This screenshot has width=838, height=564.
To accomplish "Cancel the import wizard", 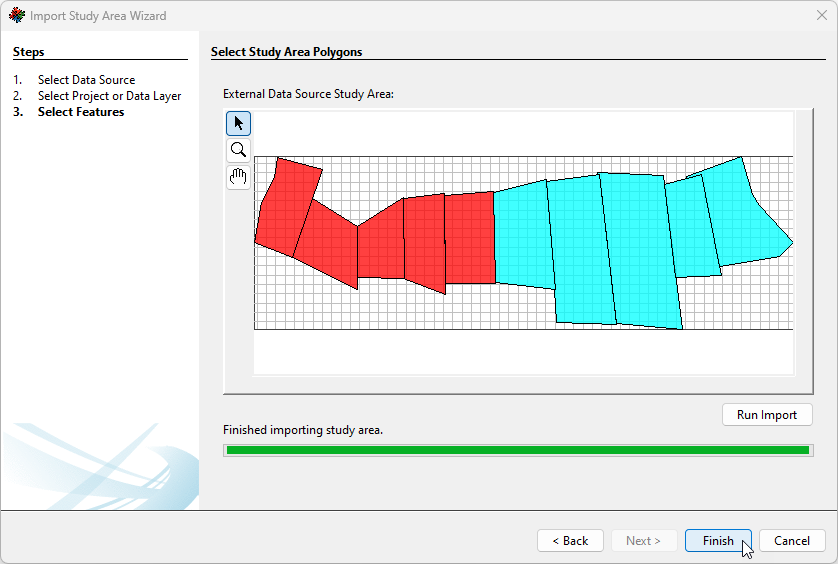I will [792, 541].
